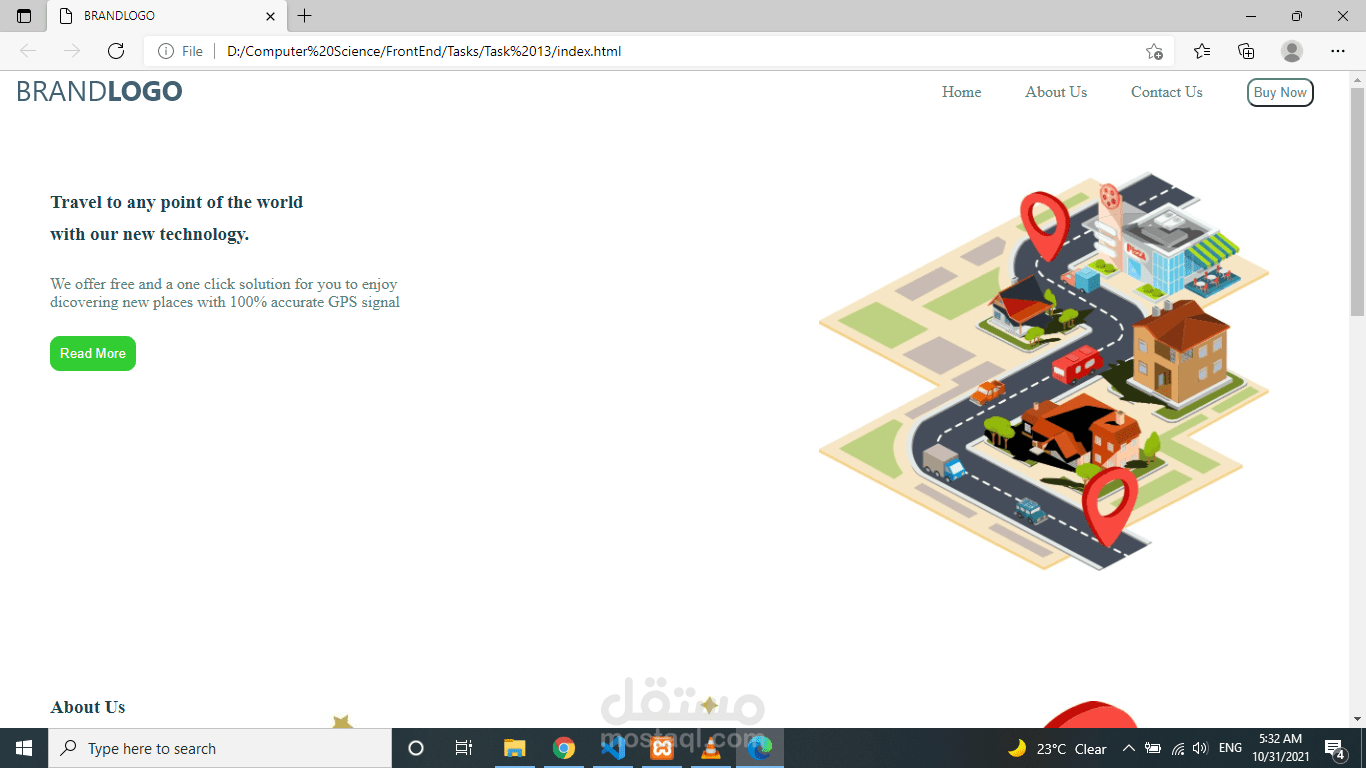The height and width of the screenshot is (768, 1366).
Task: Open Google Chrome from taskbar
Action: pos(564,748)
